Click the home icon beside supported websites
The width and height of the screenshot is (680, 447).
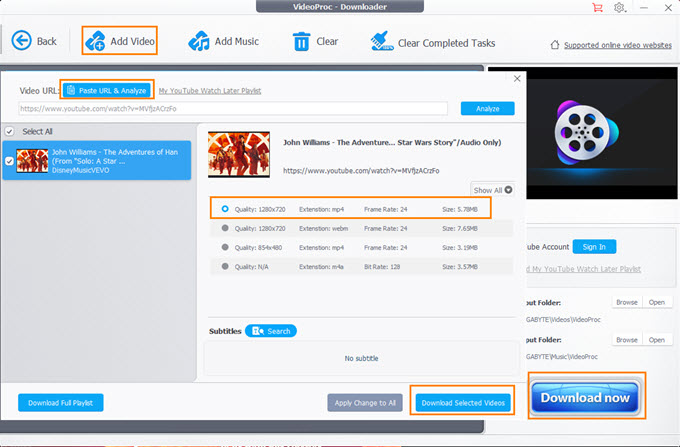pyautogui.click(x=555, y=45)
